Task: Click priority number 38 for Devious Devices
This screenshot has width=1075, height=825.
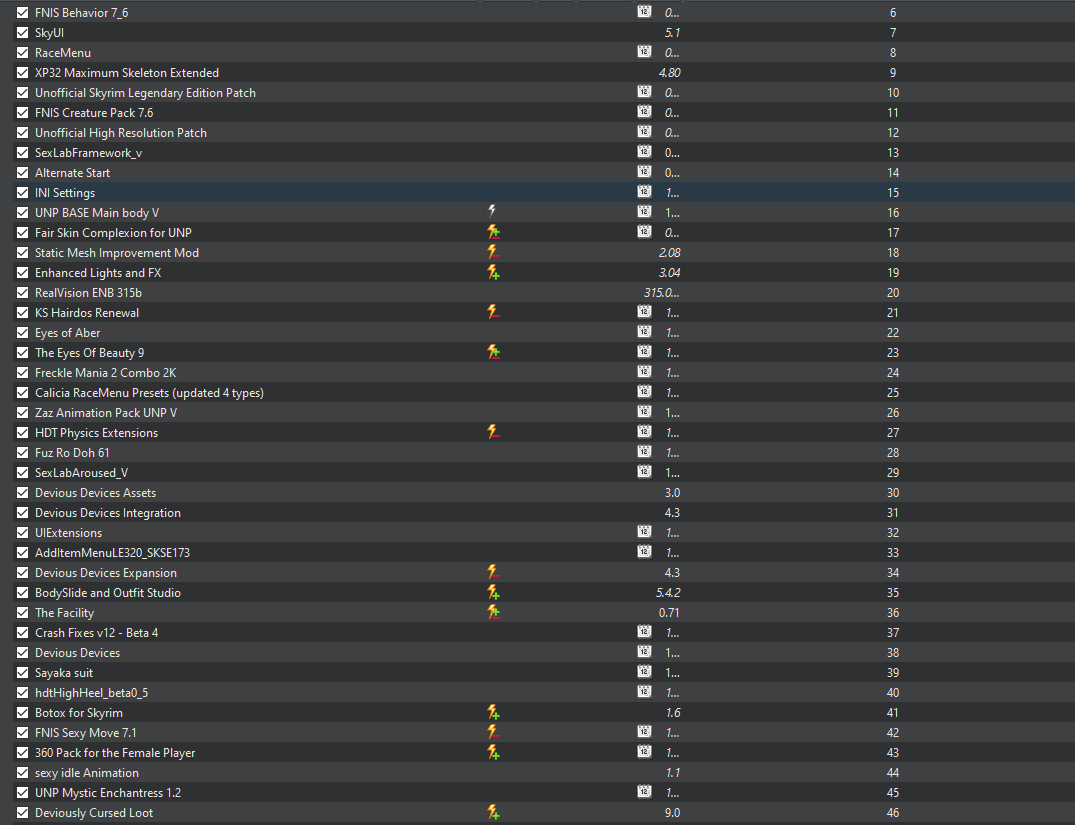Action: click(893, 652)
